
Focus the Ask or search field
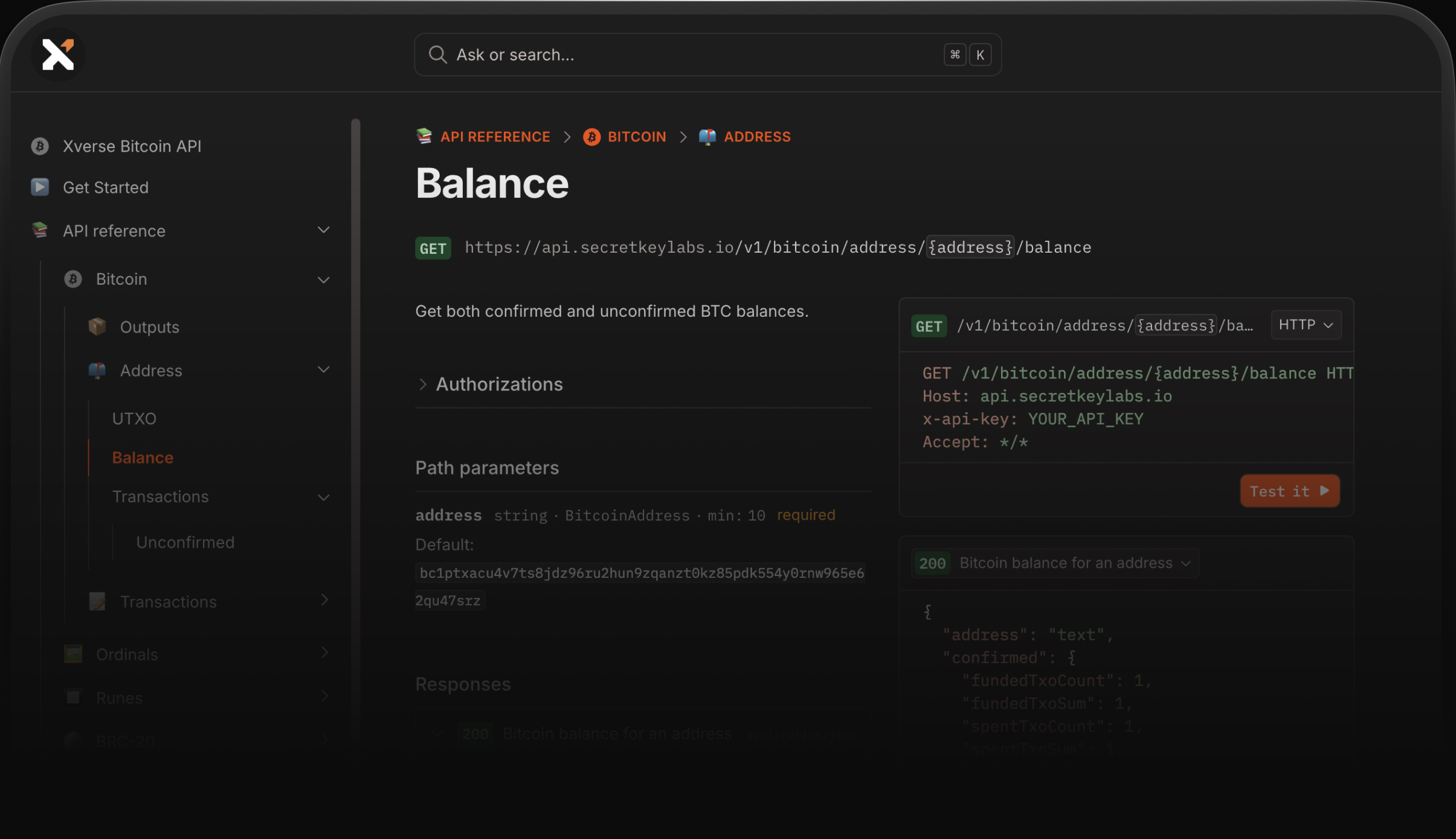[x=695, y=55]
